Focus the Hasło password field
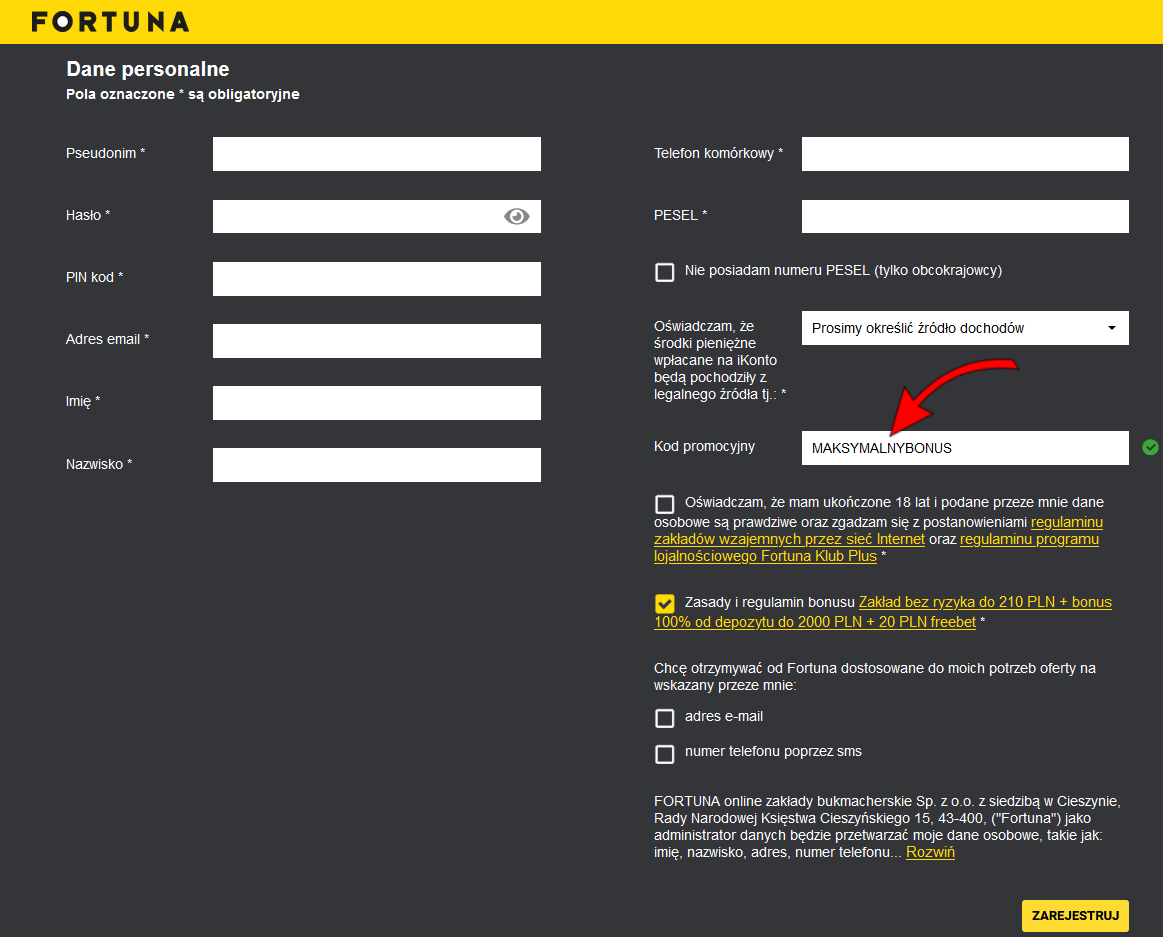 coord(377,216)
